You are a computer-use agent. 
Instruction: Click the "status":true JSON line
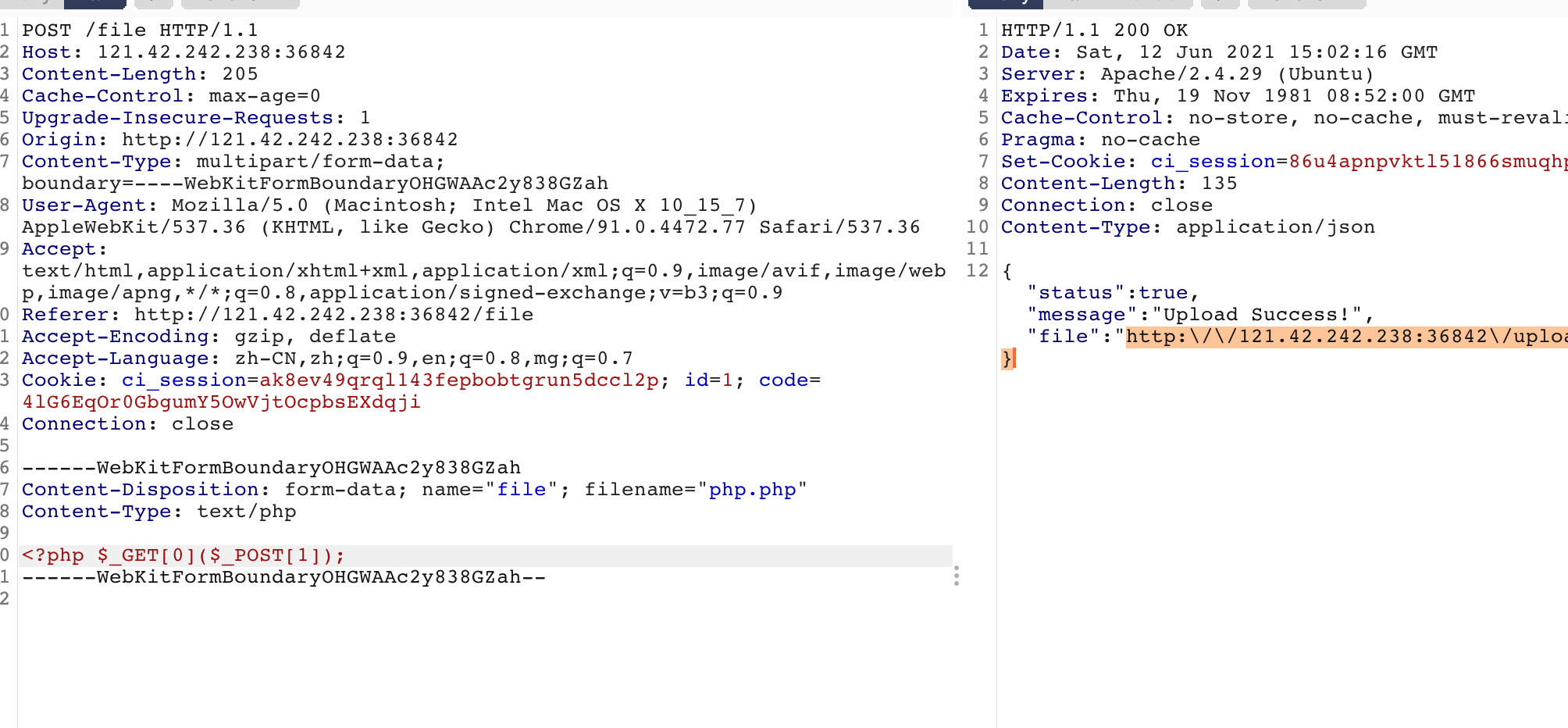(x=1113, y=293)
